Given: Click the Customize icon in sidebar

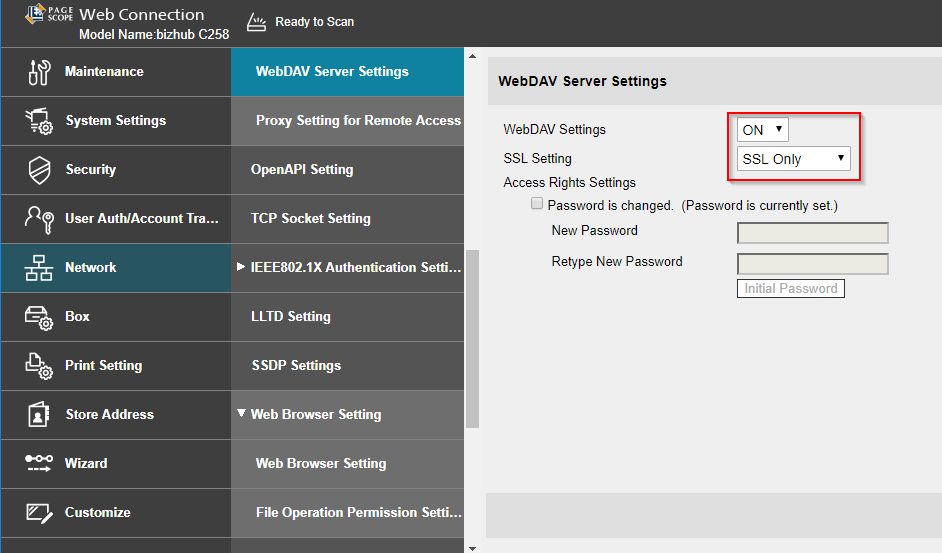Looking at the screenshot, I should 39,513.
